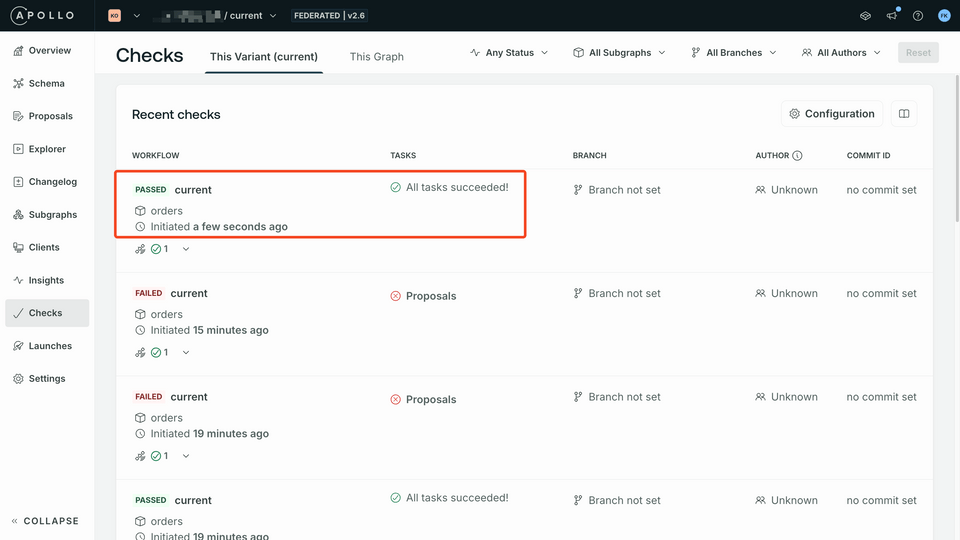Expand the organization switcher chevron
Image resolution: width=960 pixels, height=540 pixels.
click(137, 16)
